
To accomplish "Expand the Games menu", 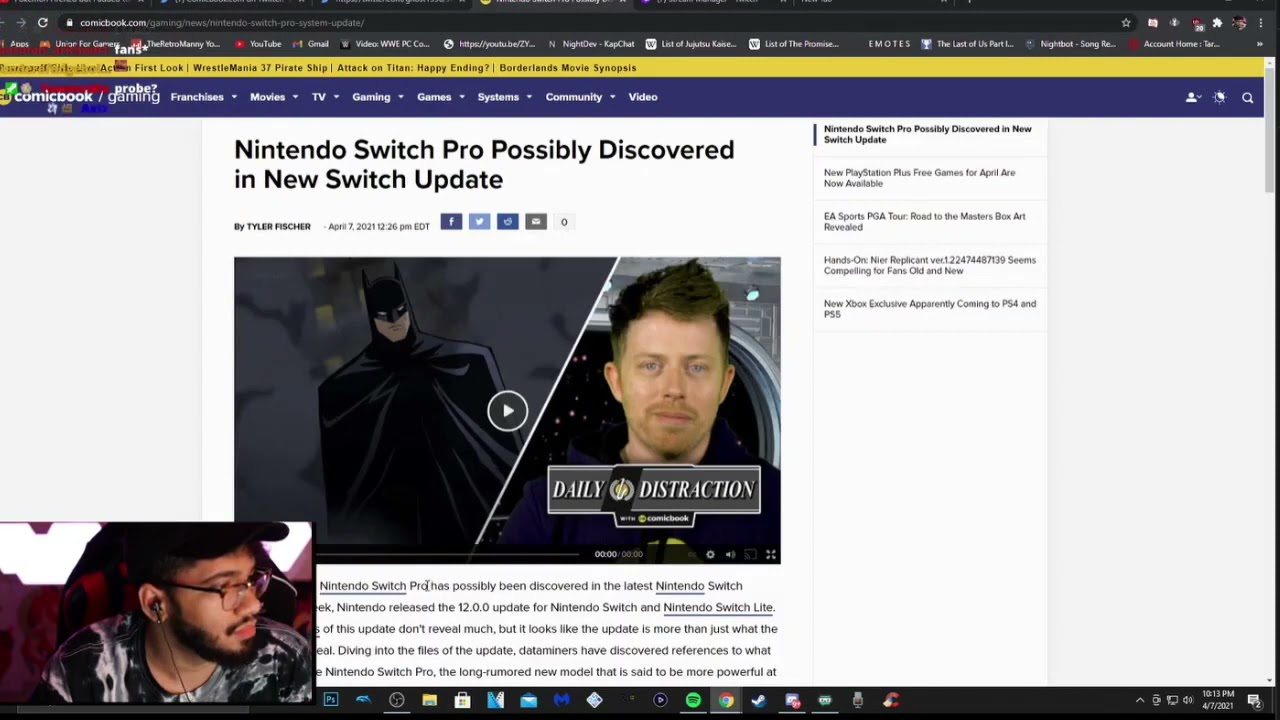I will pyautogui.click(x=440, y=97).
